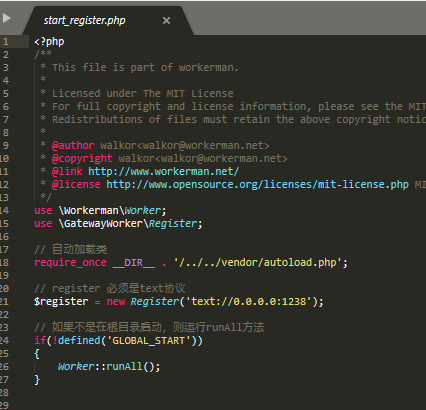Screen dimensions: 426x410
Task: Click the 'GLOBAL_START' string literal
Action: coord(149,341)
